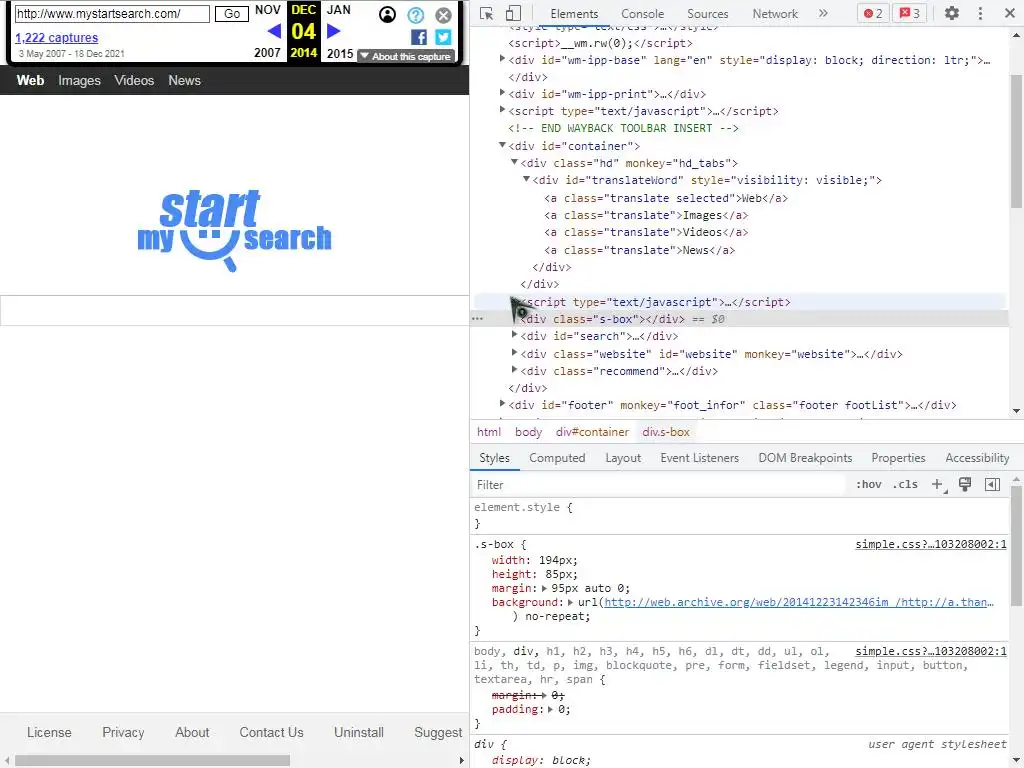Viewport: 1024px width, 768px height.
Task: Select the News page tab
Action: (184, 80)
